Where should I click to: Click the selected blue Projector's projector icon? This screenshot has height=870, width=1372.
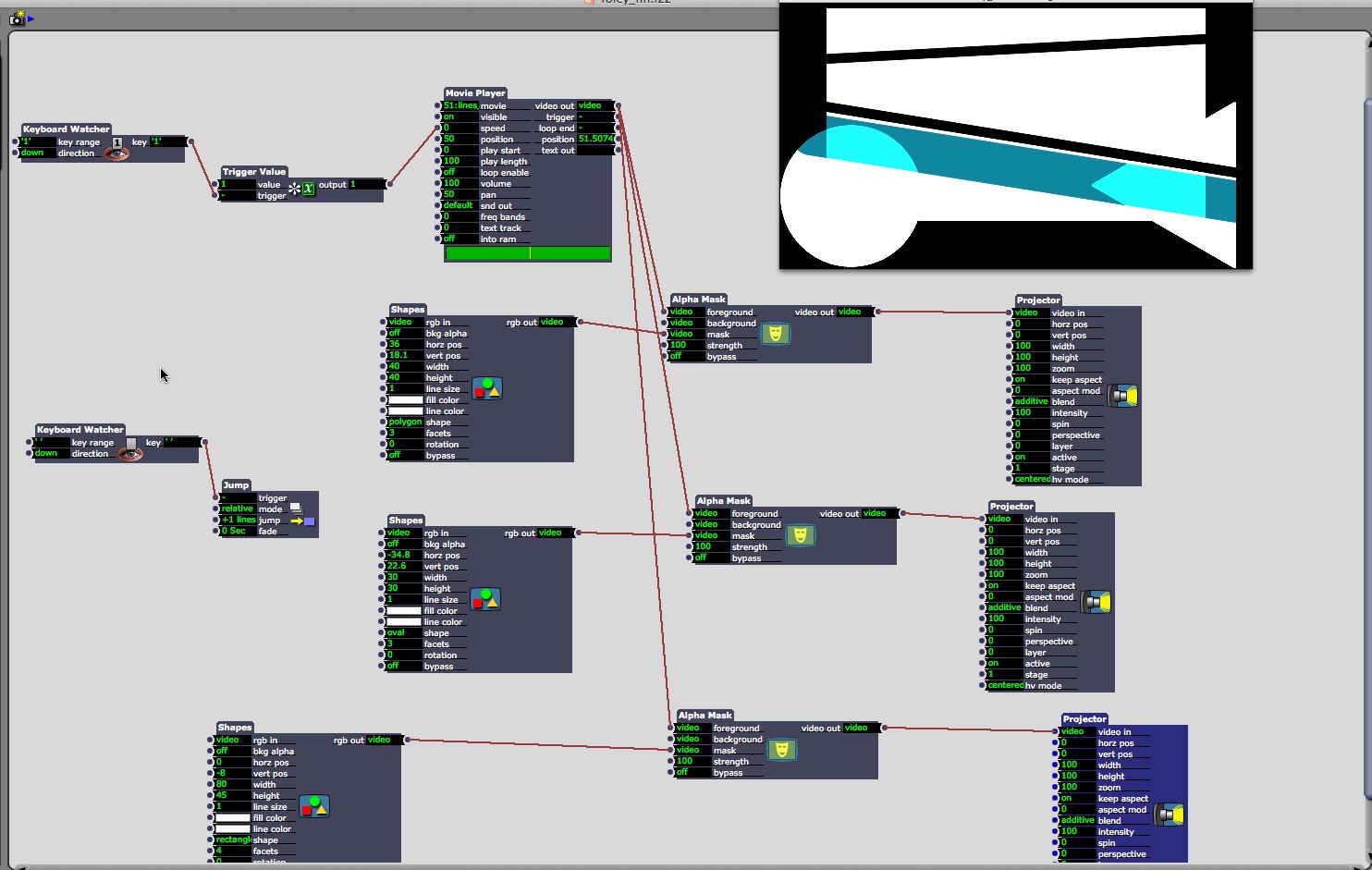(x=1169, y=815)
